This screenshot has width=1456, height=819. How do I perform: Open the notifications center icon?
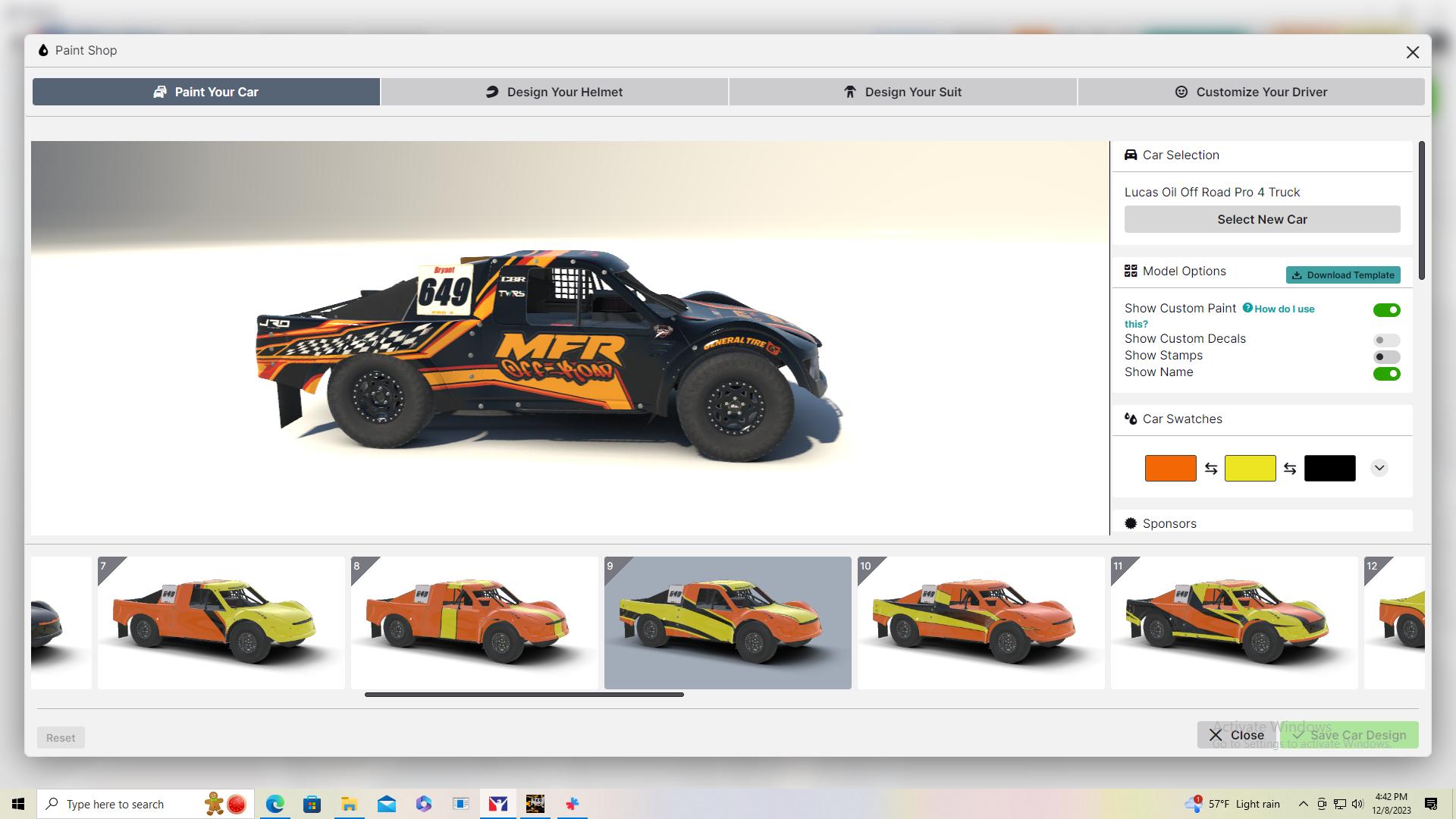[x=1431, y=804]
